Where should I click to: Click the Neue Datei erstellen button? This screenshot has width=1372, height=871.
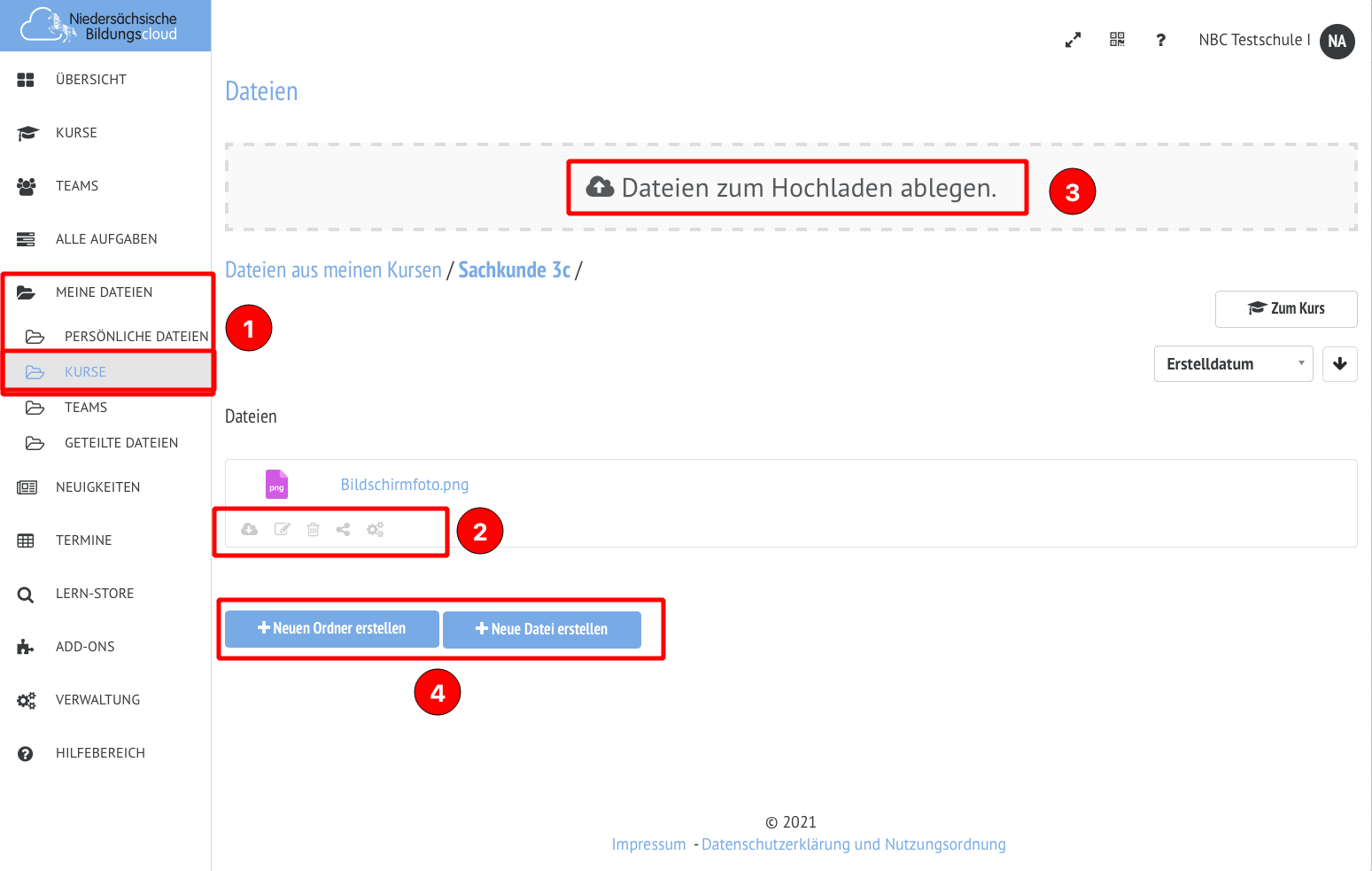click(542, 630)
